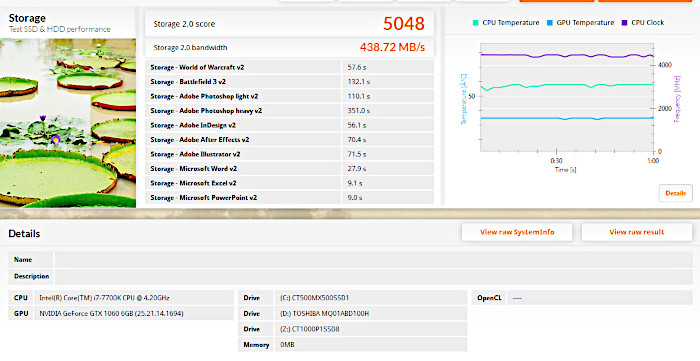Select the Microsoft Word v2 row
Viewport: 700px width, 361px height.
(289, 169)
